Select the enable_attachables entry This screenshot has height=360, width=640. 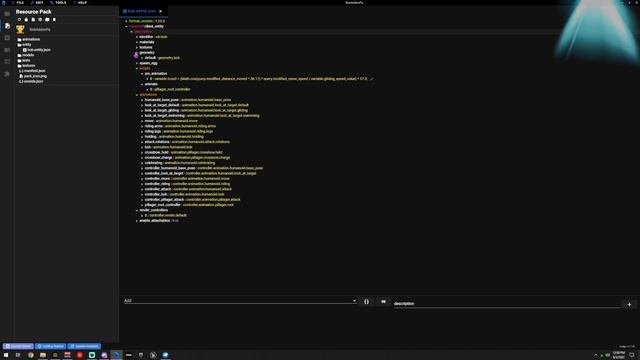coord(159,221)
